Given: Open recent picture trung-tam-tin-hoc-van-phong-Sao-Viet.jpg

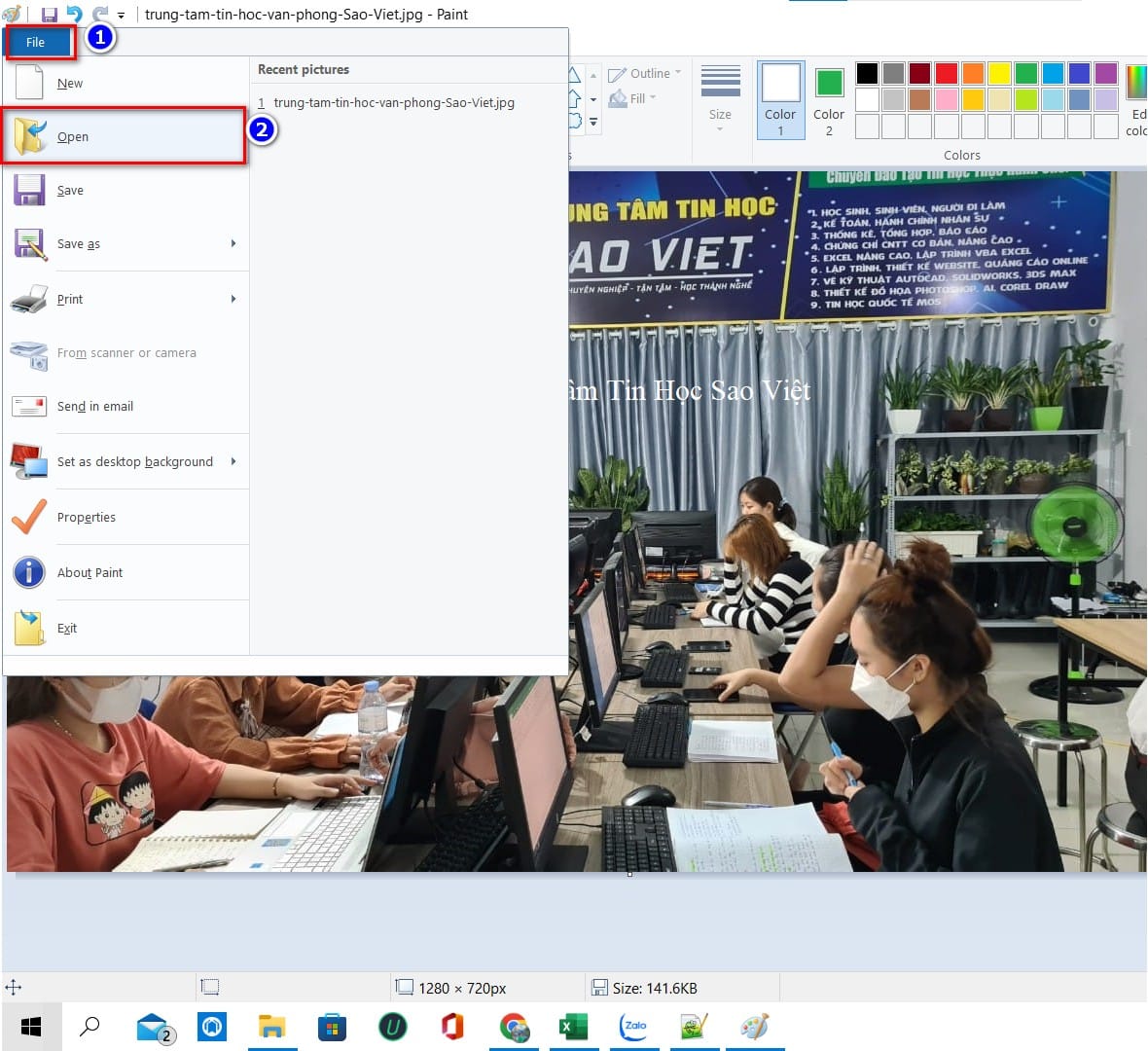Looking at the screenshot, I should [393, 103].
